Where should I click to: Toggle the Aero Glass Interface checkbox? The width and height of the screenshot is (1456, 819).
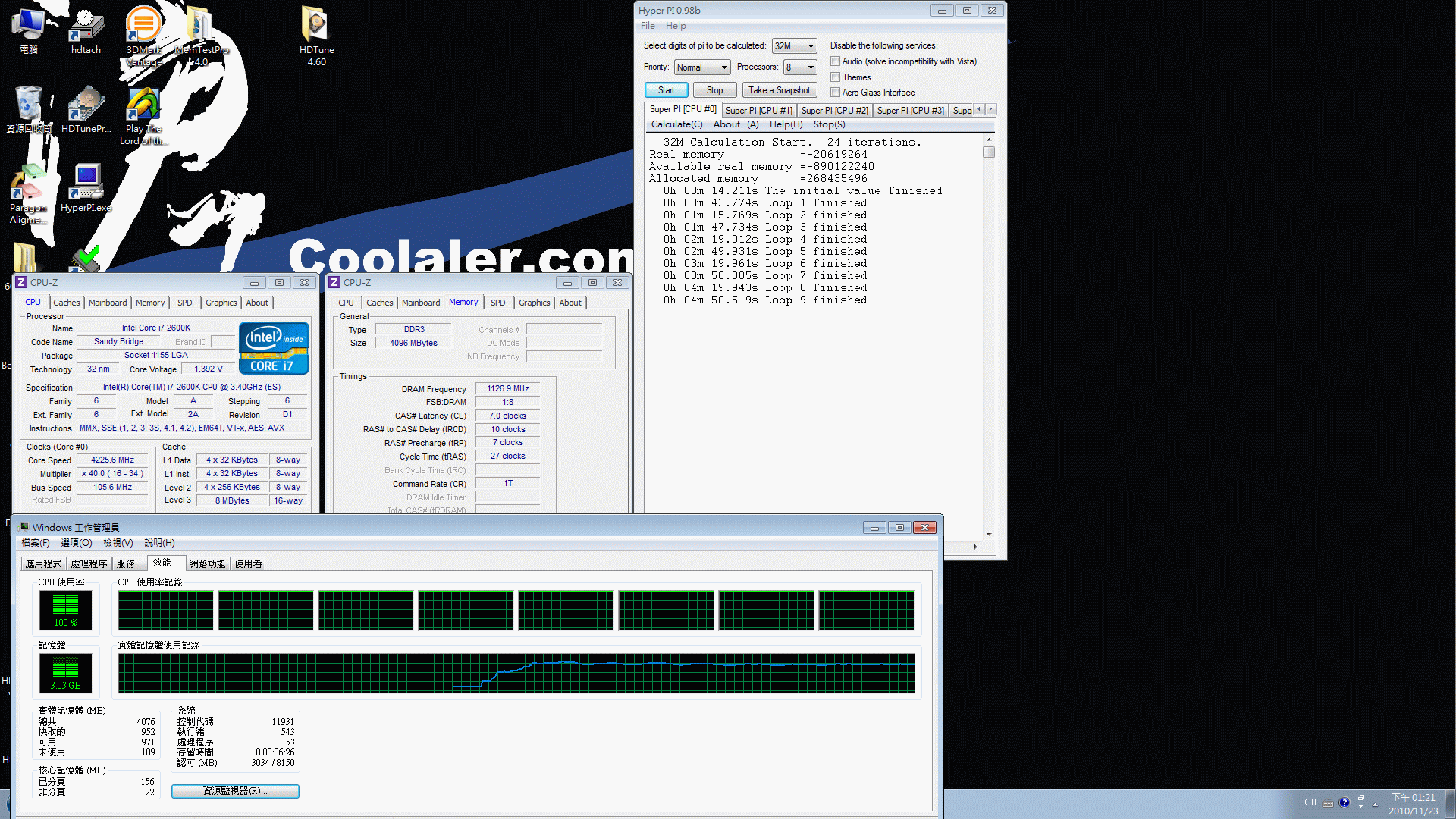835,93
